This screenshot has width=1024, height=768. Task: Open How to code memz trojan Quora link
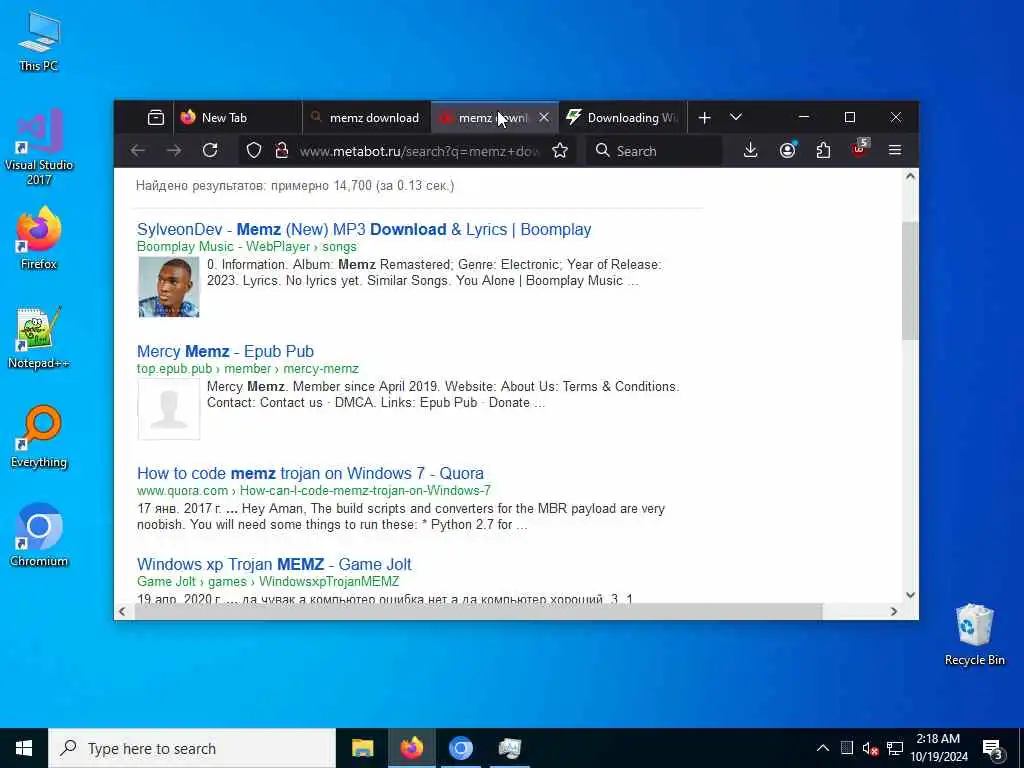(x=310, y=473)
